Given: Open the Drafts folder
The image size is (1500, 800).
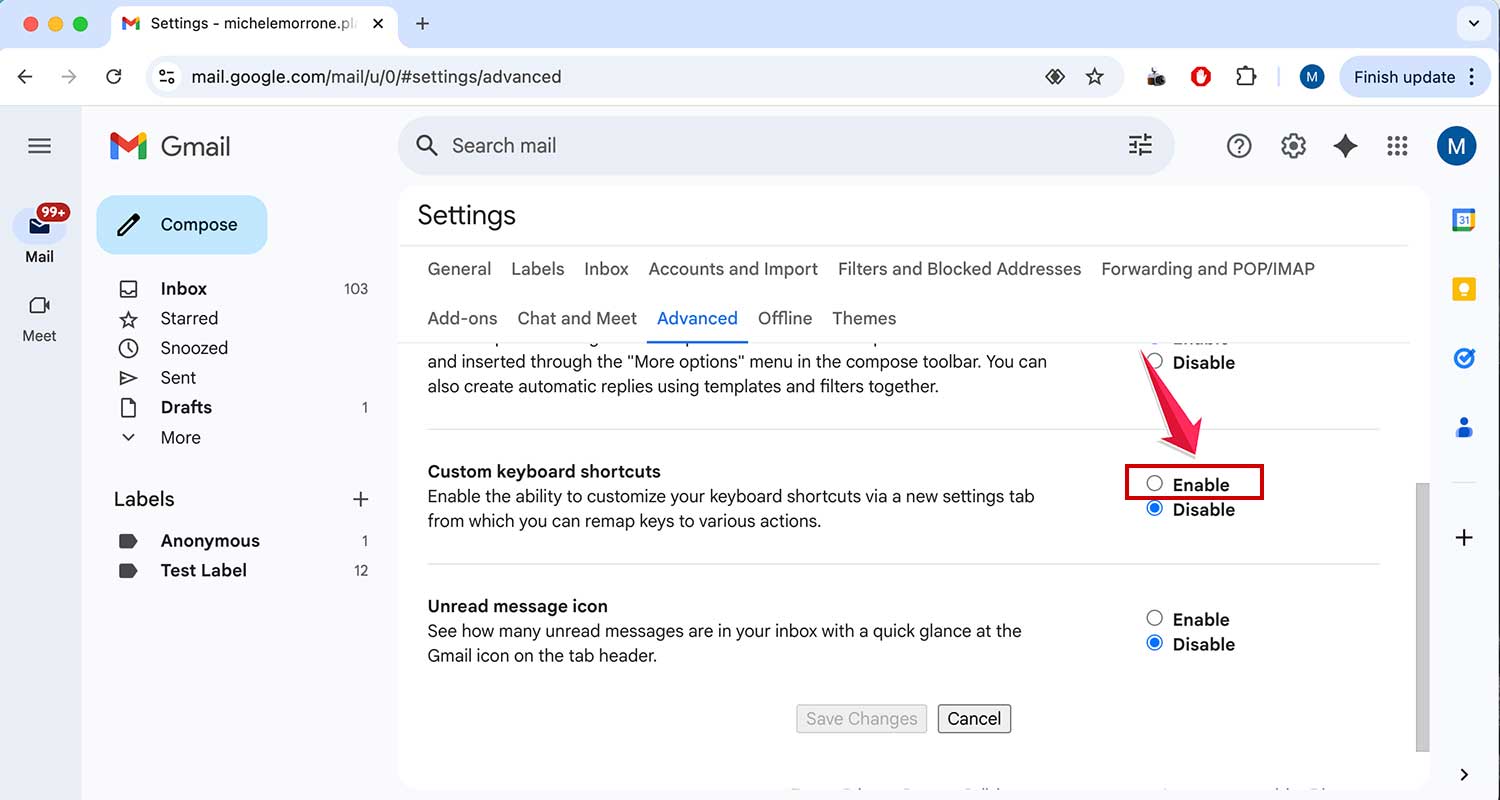Looking at the screenshot, I should pyautogui.click(x=186, y=407).
